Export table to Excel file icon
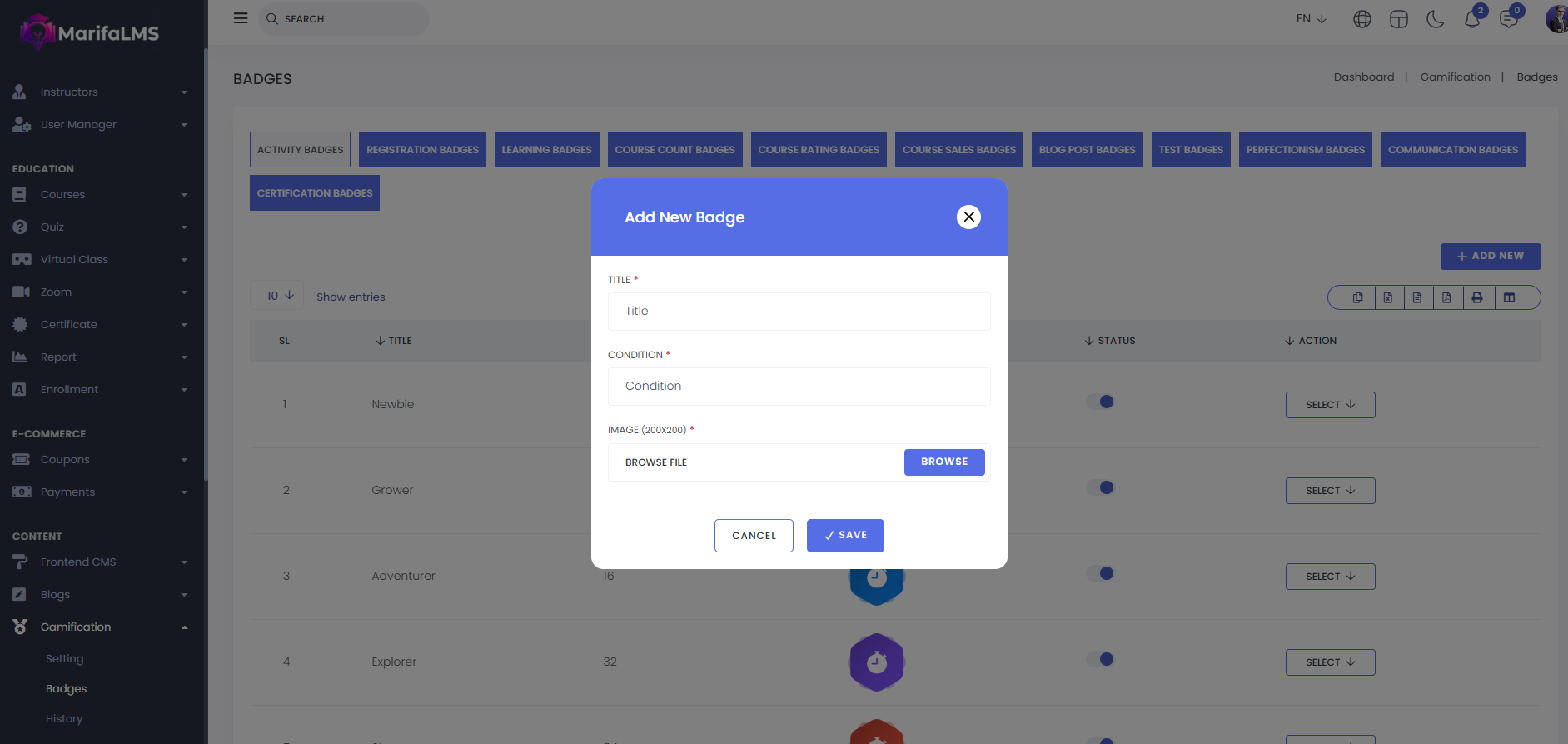This screenshot has width=1568, height=744. (x=1387, y=297)
